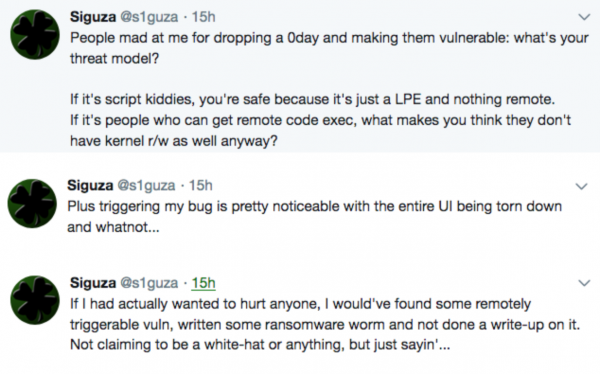The image size is (600, 374).
Task: Open the chevron menu on the 'UI being torn down' tweet
Action: tap(582, 186)
